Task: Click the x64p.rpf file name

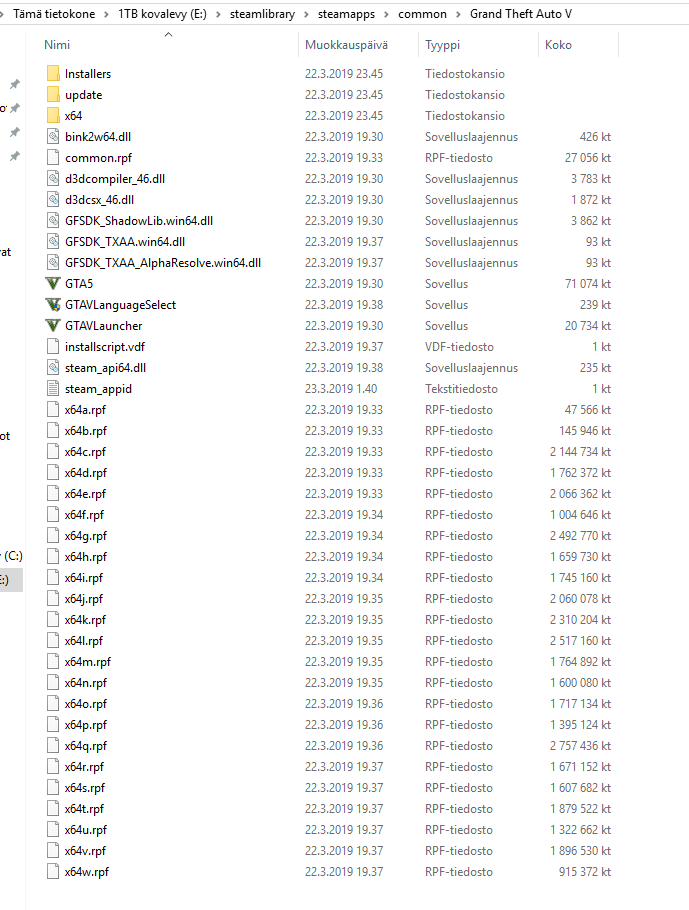Action: point(86,725)
